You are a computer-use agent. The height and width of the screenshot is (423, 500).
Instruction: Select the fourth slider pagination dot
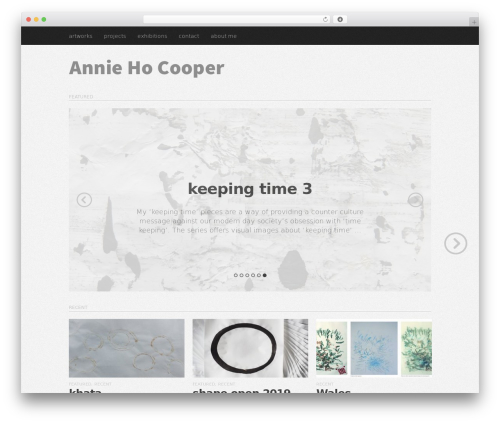tap(253, 275)
